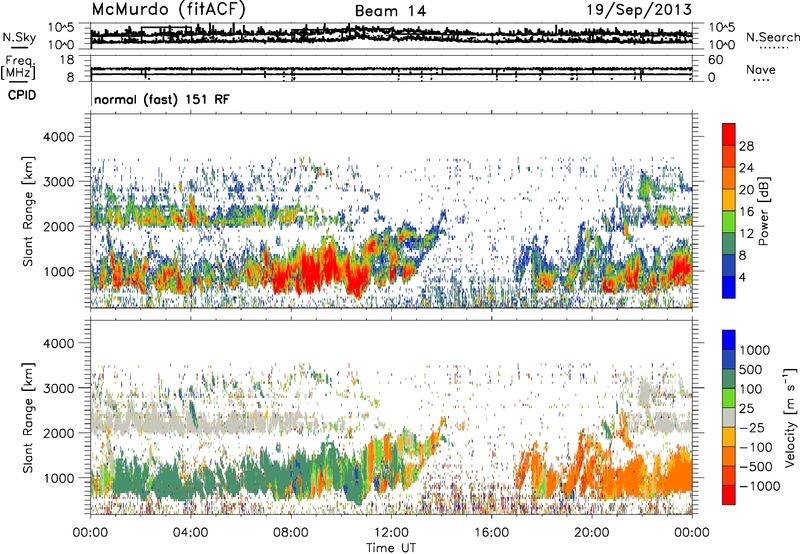The width and height of the screenshot is (800, 554).
Task: Click the left 10^5 noise axis label
Action: click(x=61, y=28)
